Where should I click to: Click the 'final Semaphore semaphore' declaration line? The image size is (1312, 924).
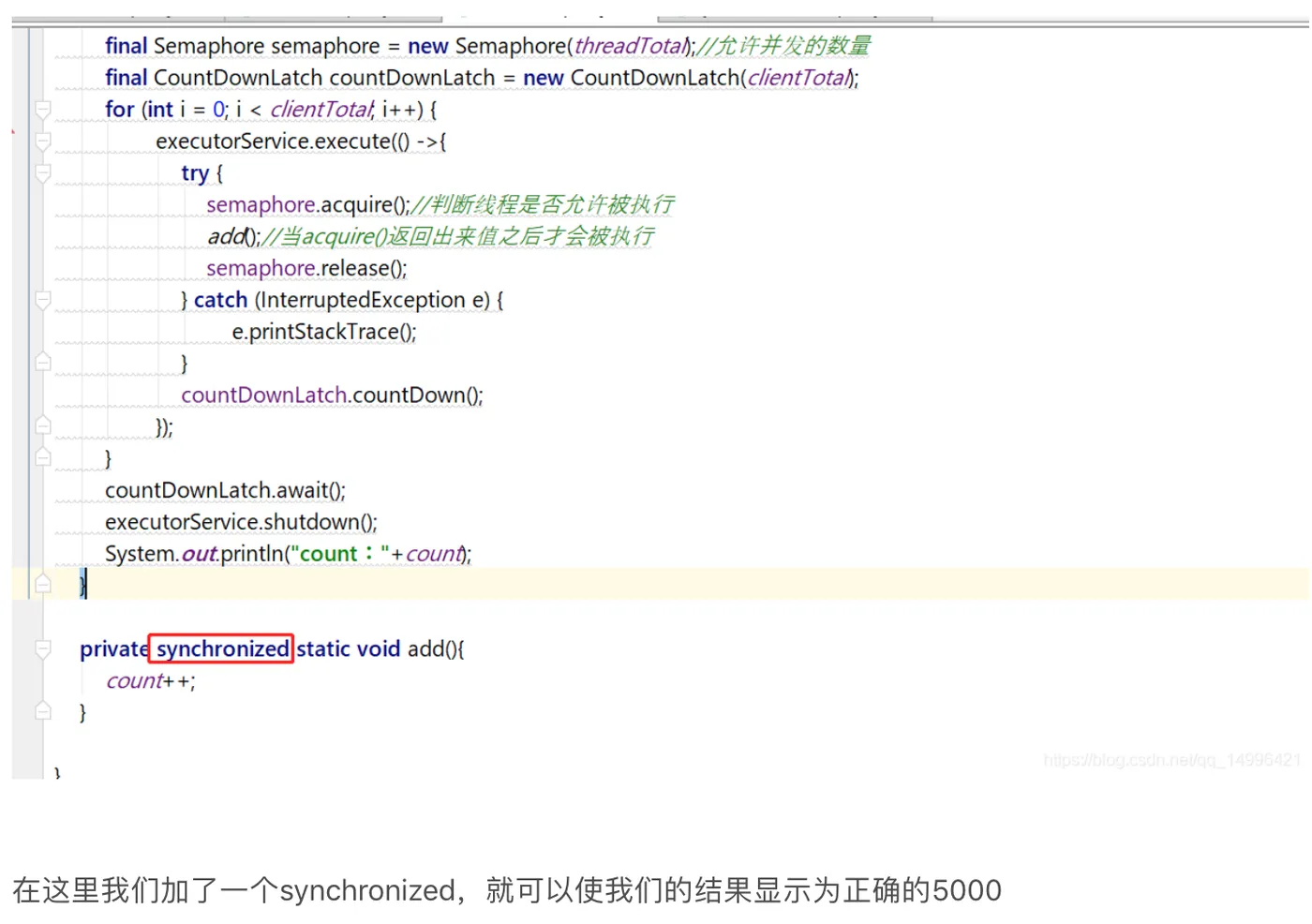487,46
